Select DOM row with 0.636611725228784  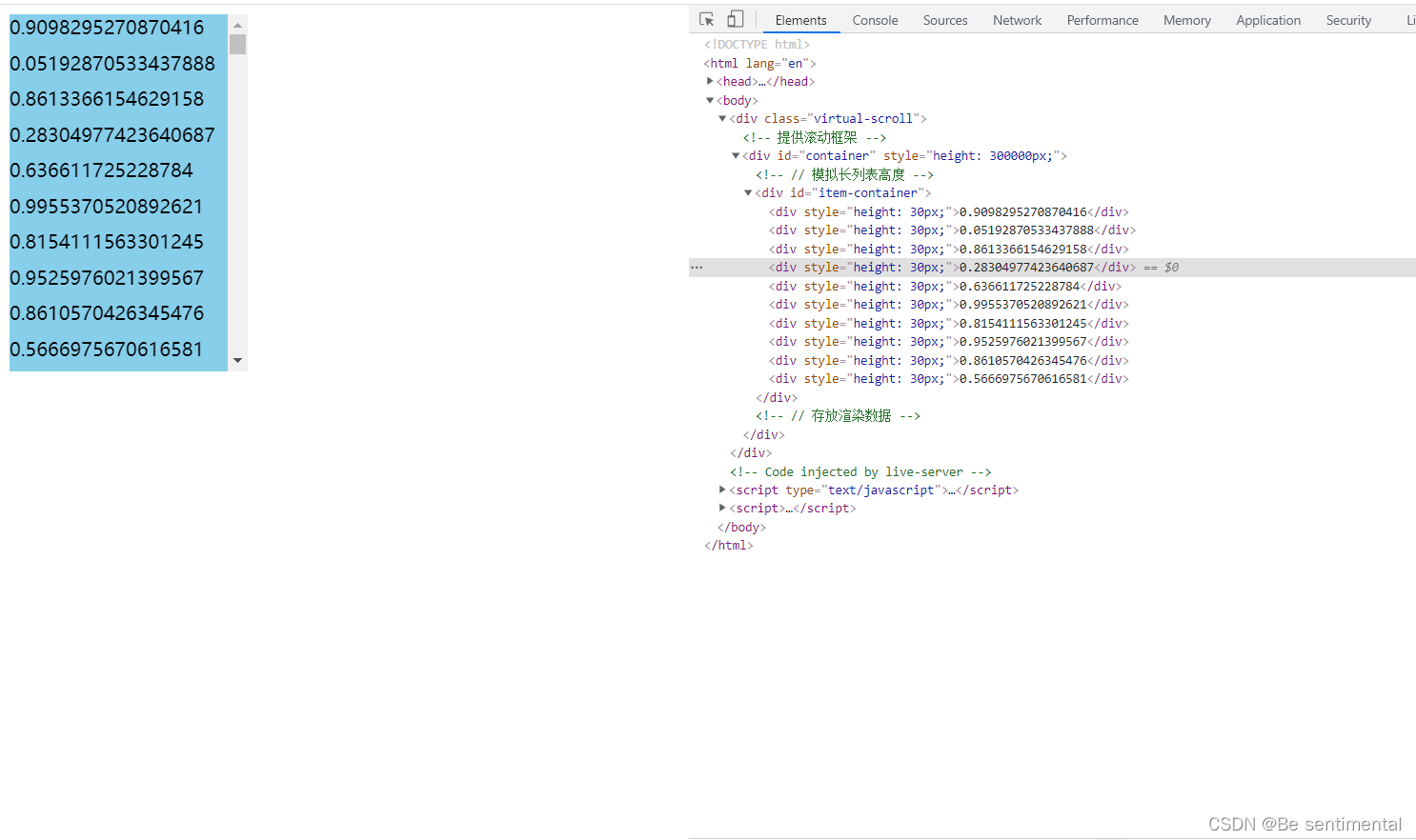point(944,286)
